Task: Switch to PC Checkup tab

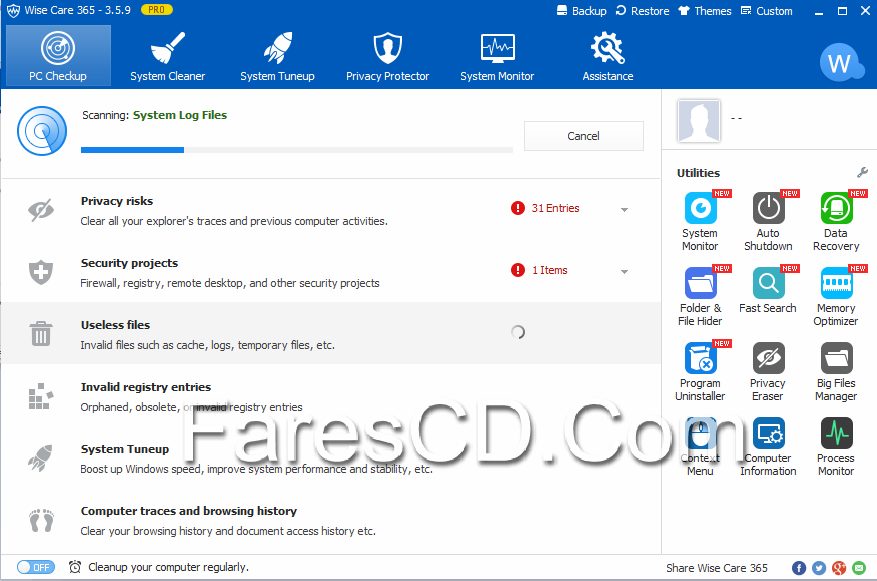Action: pos(58,55)
